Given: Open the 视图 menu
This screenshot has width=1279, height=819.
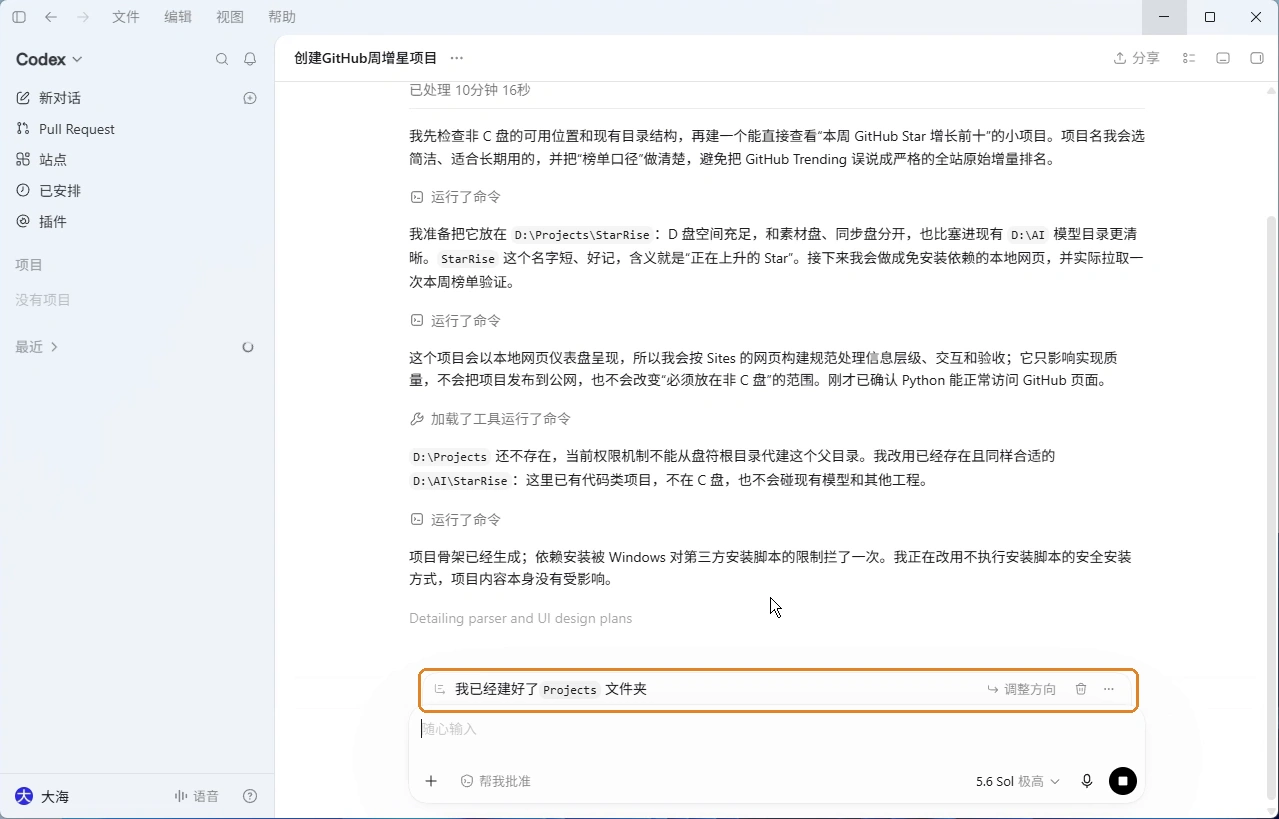Looking at the screenshot, I should 230,17.
